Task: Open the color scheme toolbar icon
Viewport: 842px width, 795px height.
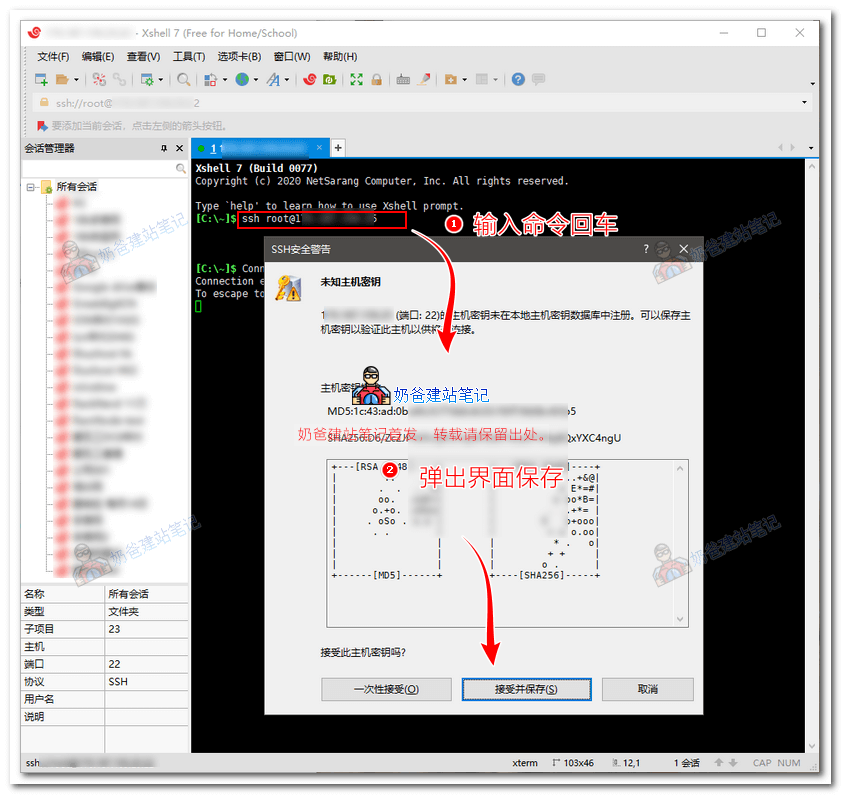Action: tap(211, 78)
